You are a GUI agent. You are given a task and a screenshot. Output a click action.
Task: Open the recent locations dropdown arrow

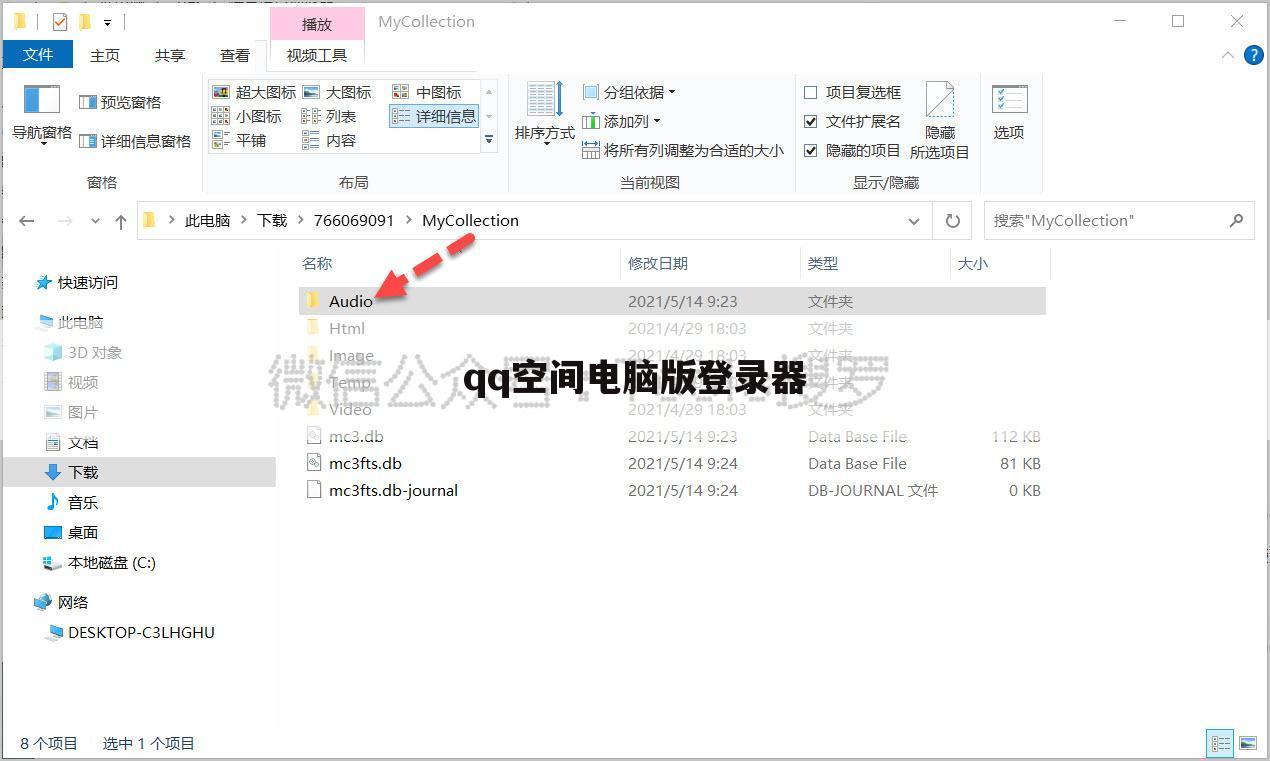[x=95, y=221]
